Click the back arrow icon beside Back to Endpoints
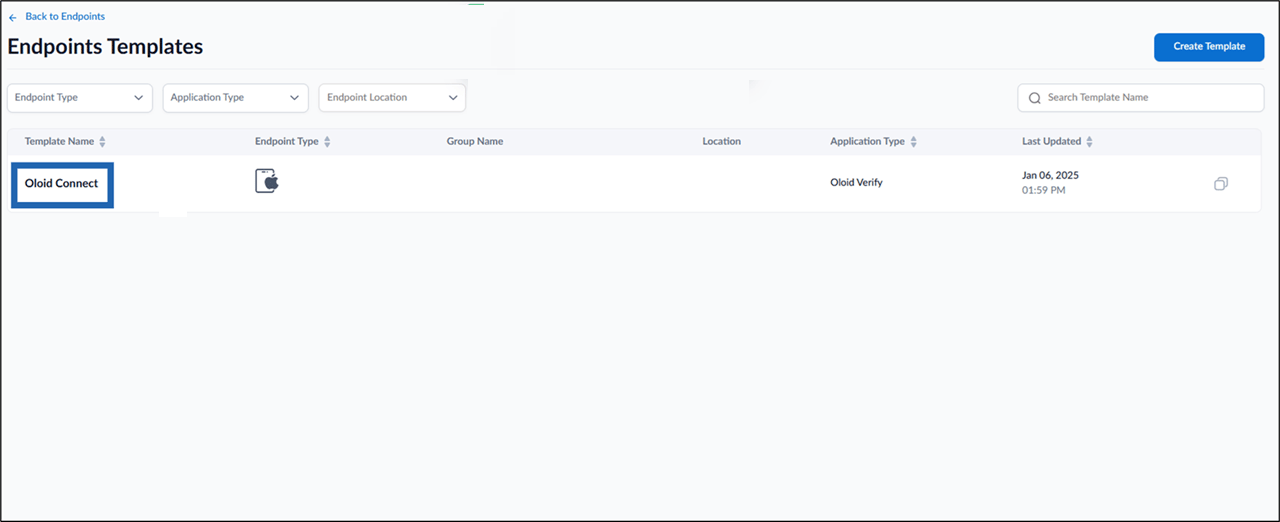 (13, 17)
